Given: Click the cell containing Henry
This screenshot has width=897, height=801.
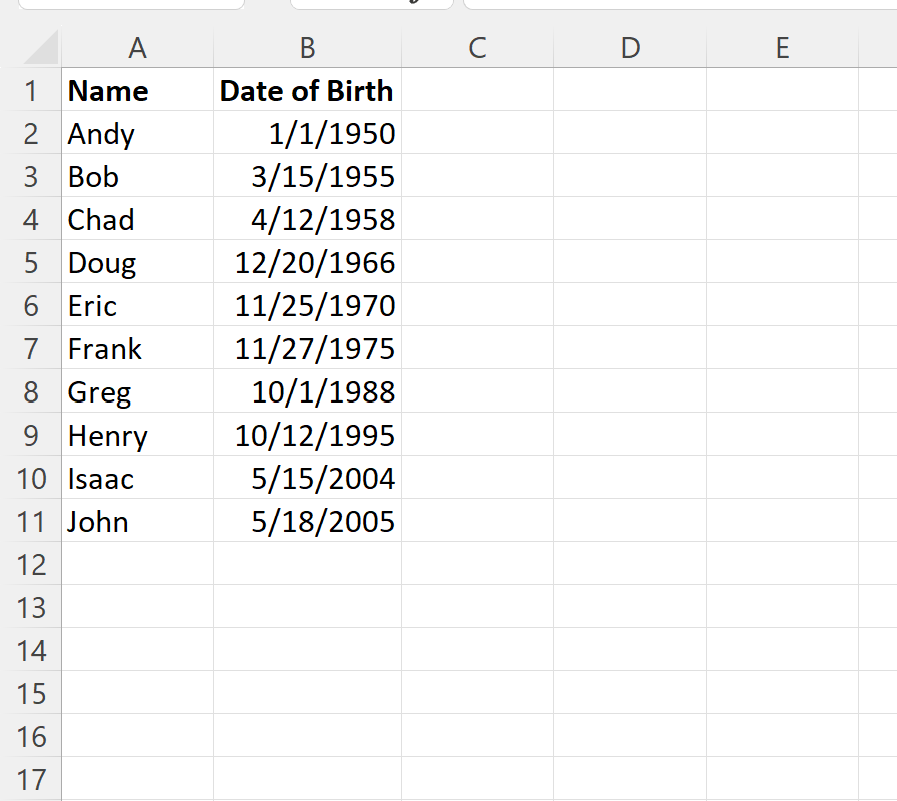Looking at the screenshot, I should (x=137, y=436).
